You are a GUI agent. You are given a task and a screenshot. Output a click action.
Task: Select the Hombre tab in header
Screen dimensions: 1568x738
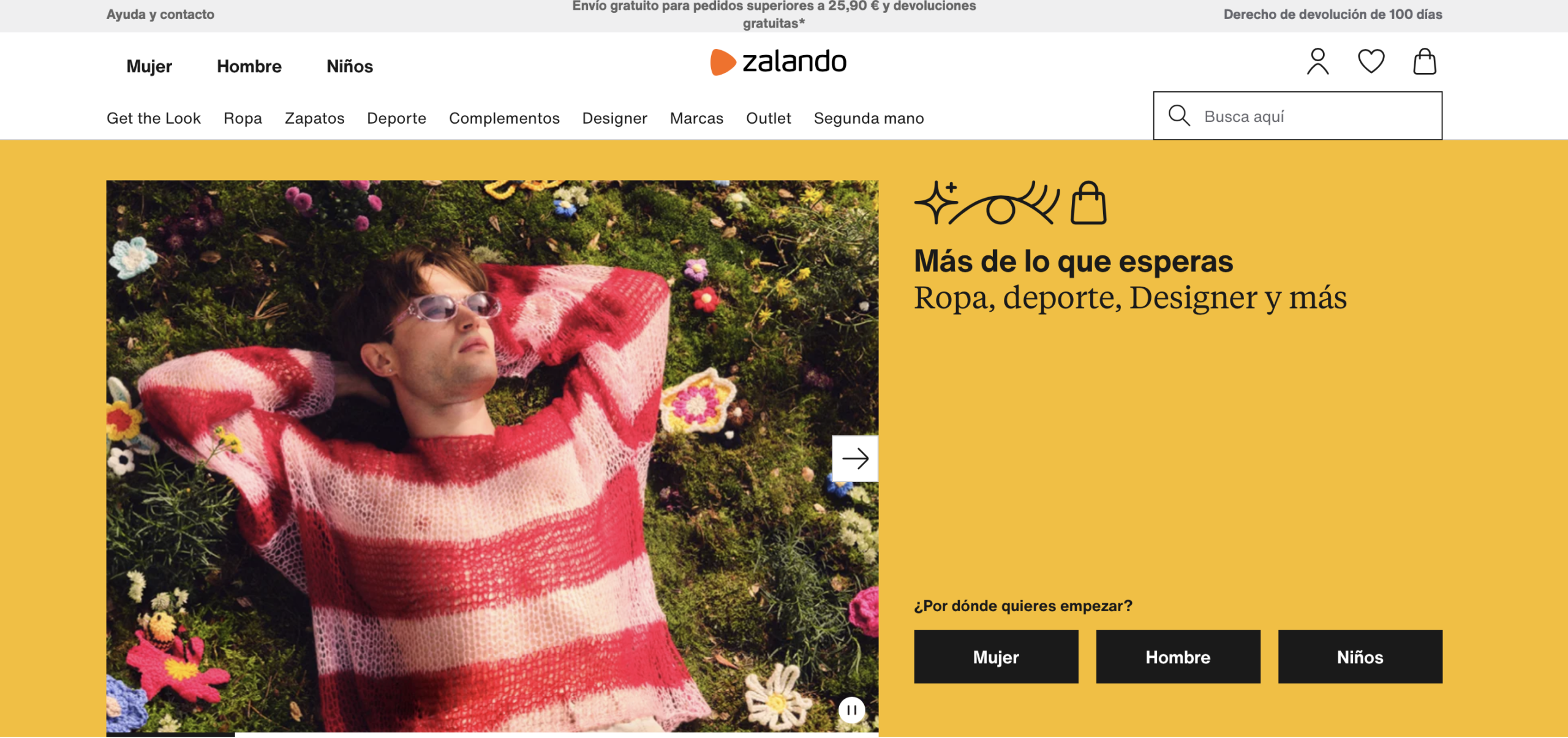coord(249,66)
